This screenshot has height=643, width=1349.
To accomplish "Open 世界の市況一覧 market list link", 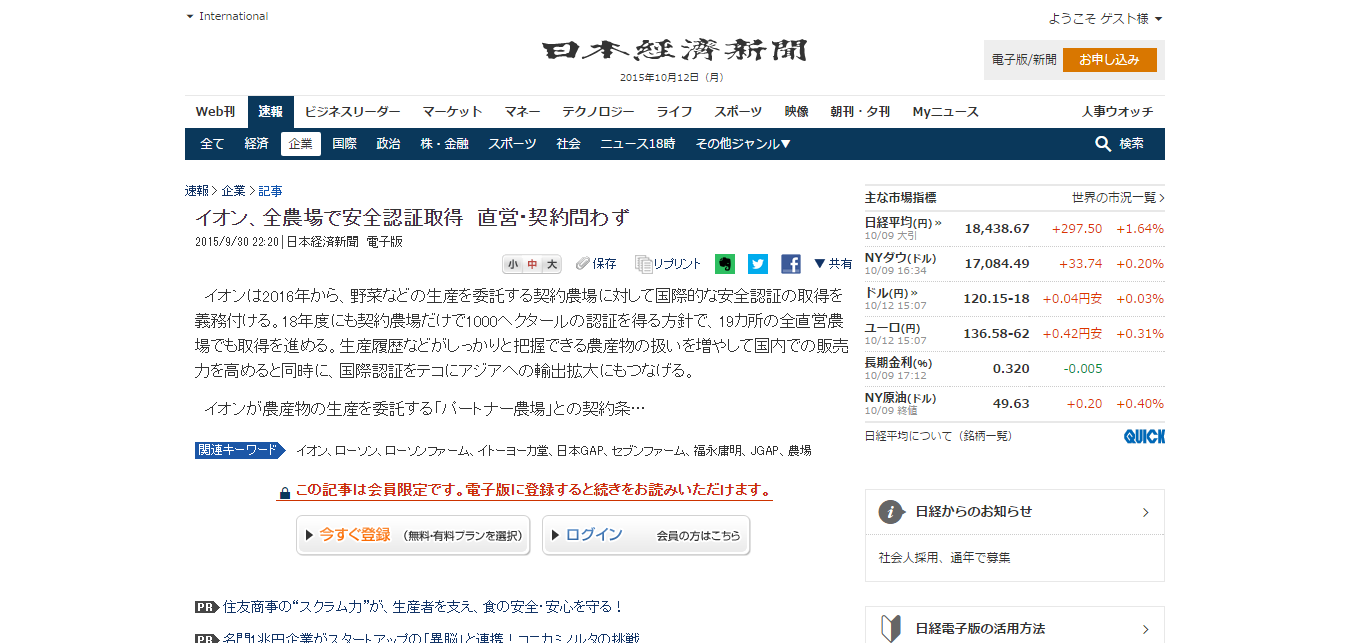I will [x=1117, y=198].
